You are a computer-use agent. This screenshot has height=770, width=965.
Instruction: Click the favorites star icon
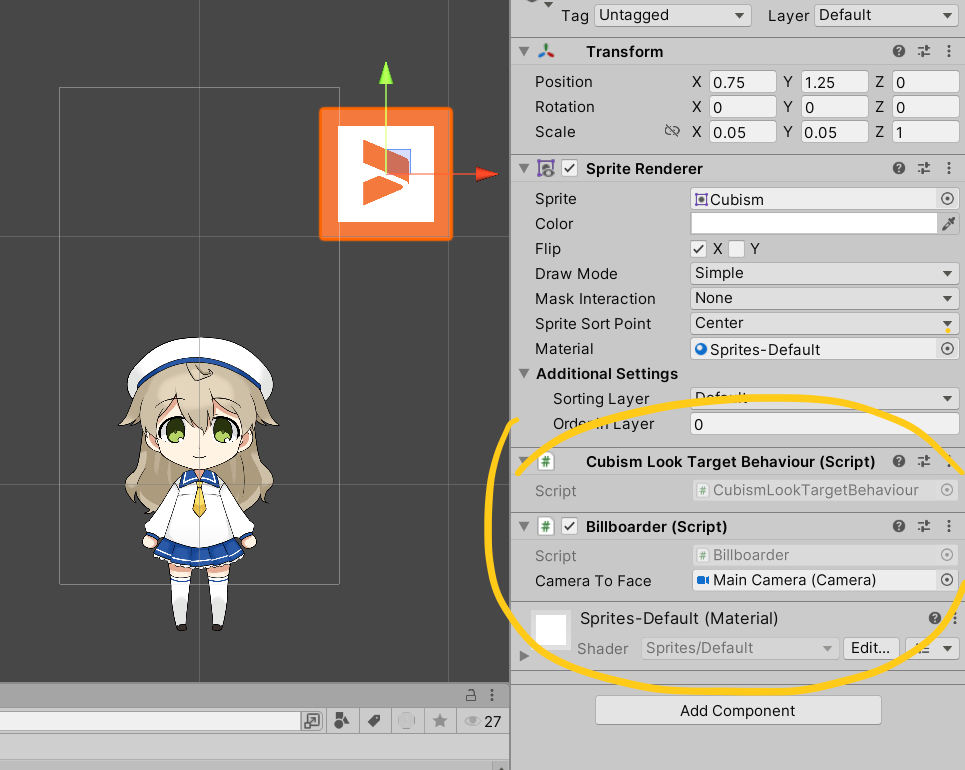tap(439, 721)
